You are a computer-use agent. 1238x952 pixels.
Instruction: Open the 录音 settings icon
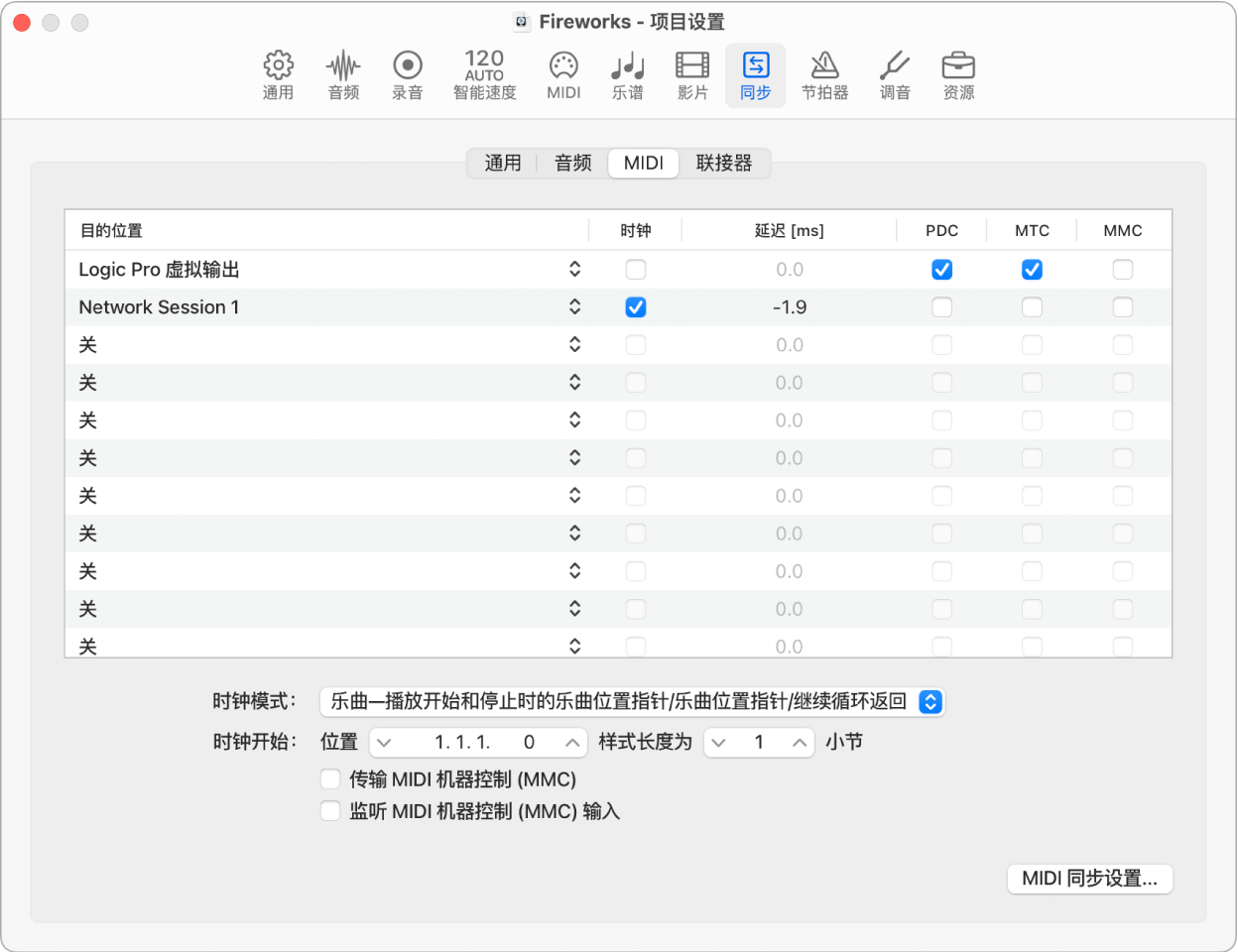(407, 74)
